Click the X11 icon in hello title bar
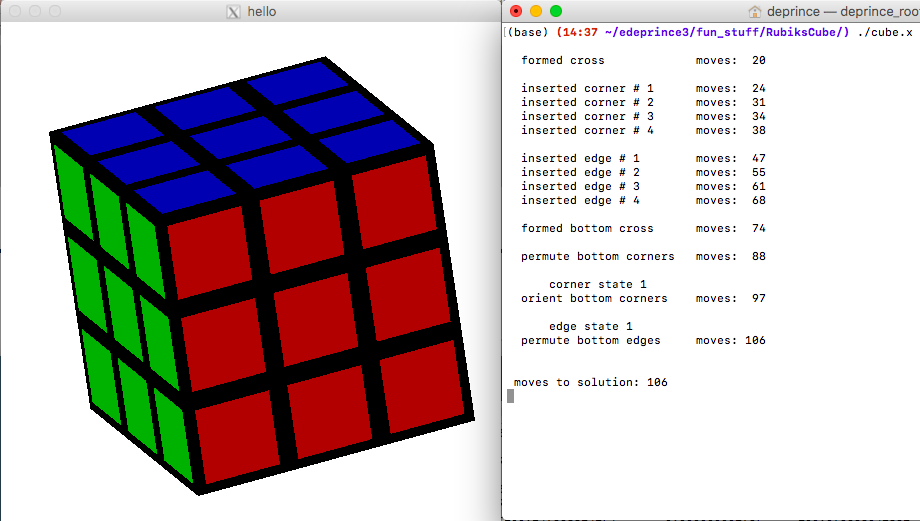920x521 pixels. (x=234, y=12)
